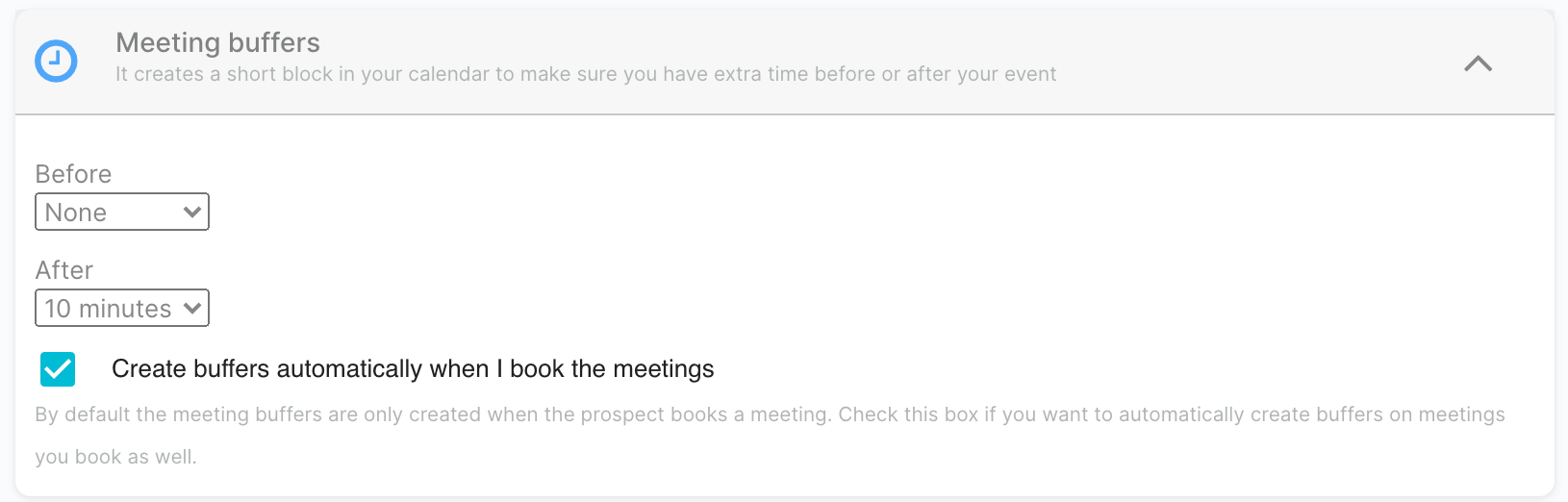Click the 'Create buffers automatically' label text
Image resolution: width=1568 pixels, height=502 pixels.
pos(412,368)
